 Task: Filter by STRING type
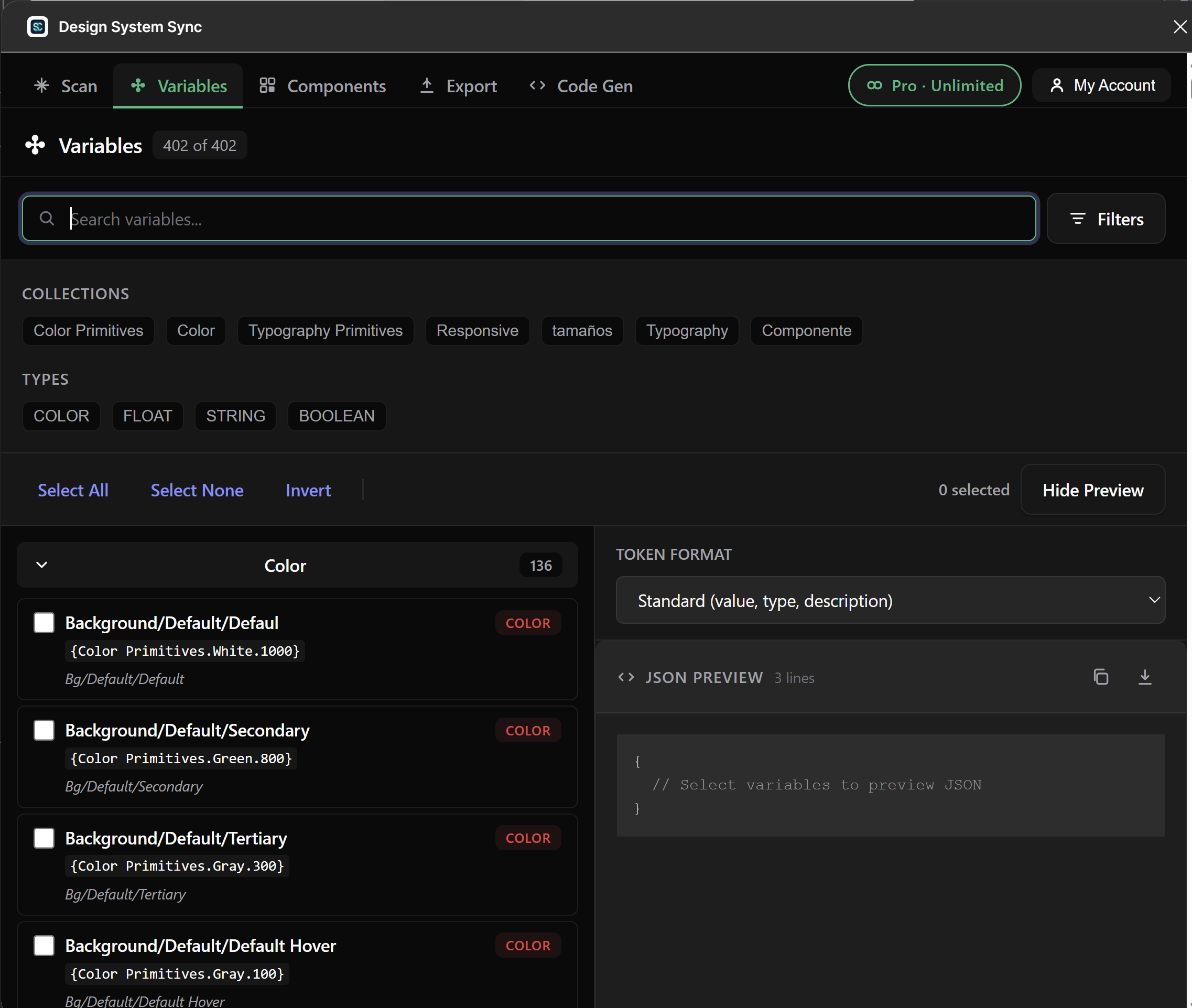pyautogui.click(x=236, y=416)
